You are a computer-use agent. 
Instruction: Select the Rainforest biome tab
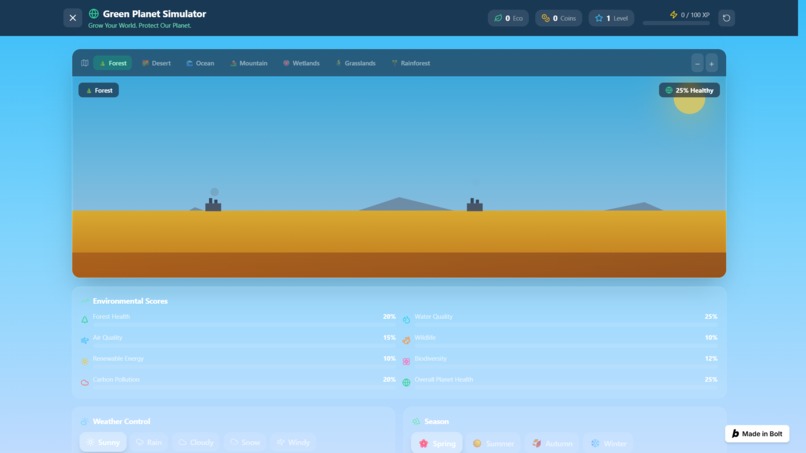(411, 63)
